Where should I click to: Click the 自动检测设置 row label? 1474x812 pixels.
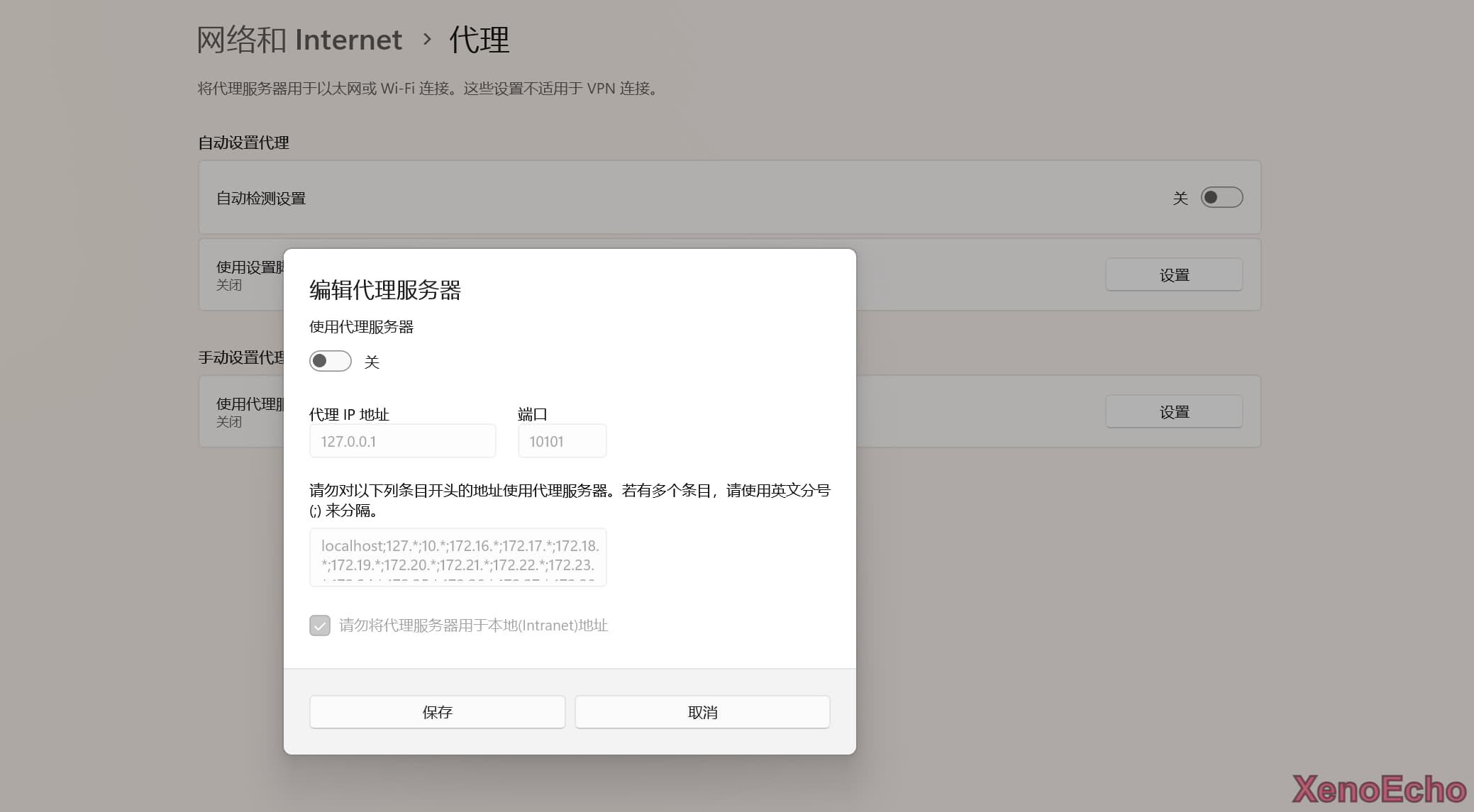[261, 199]
